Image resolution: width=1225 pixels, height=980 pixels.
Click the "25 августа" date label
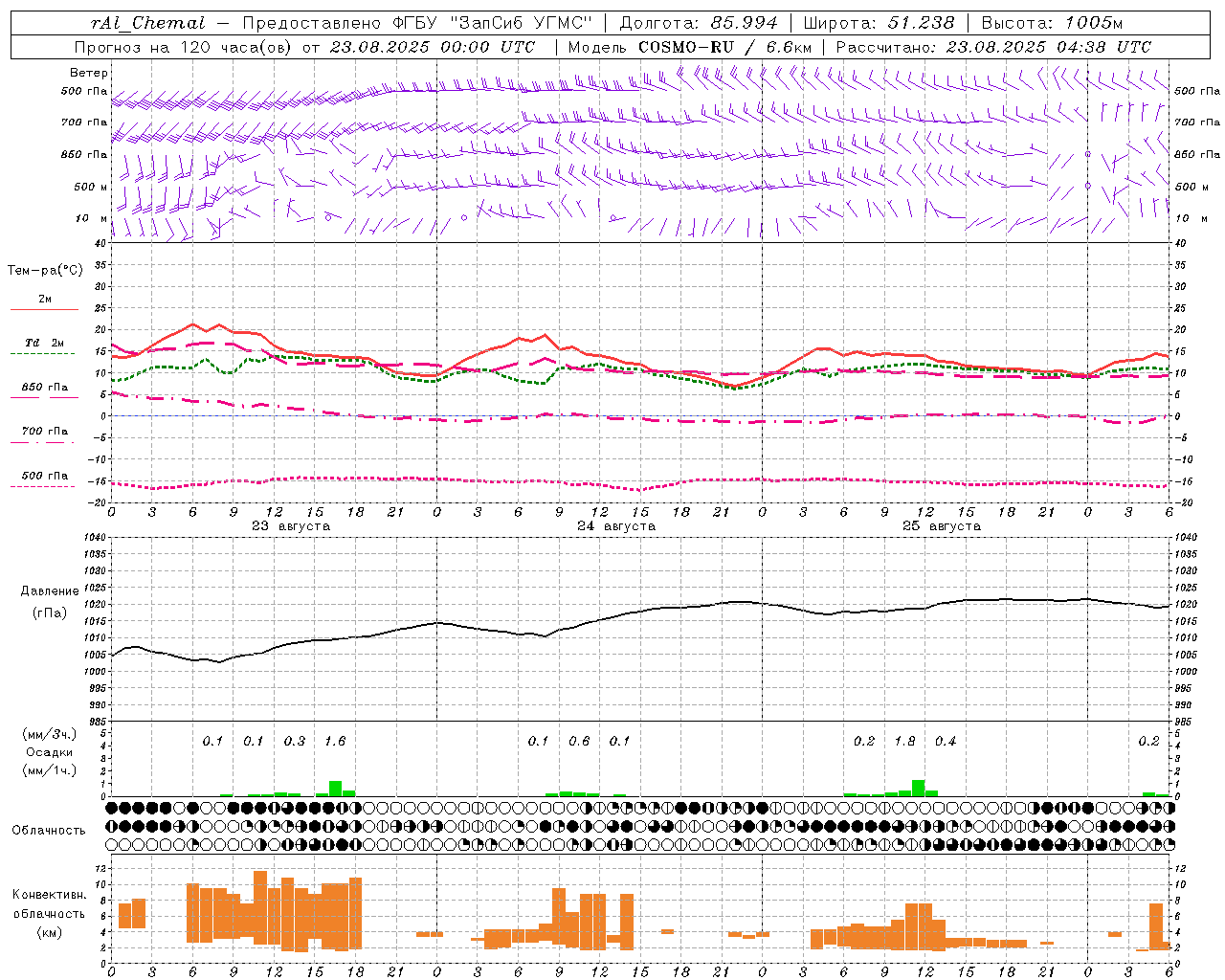point(942,526)
